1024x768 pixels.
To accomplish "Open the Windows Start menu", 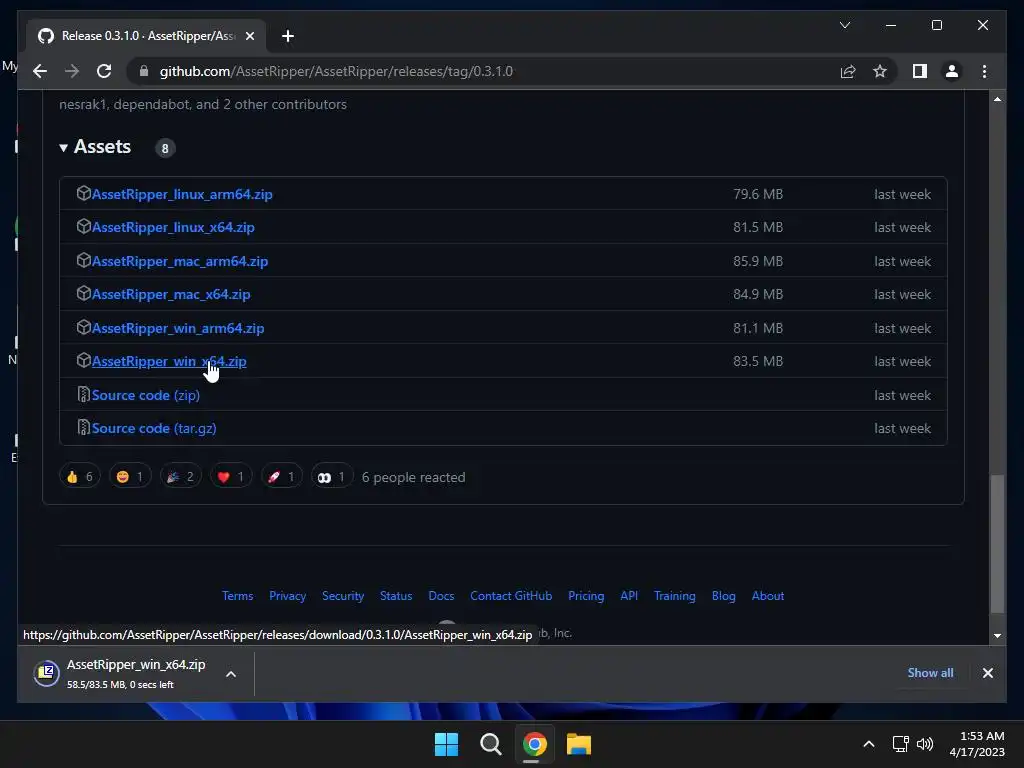I will click(446, 744).
